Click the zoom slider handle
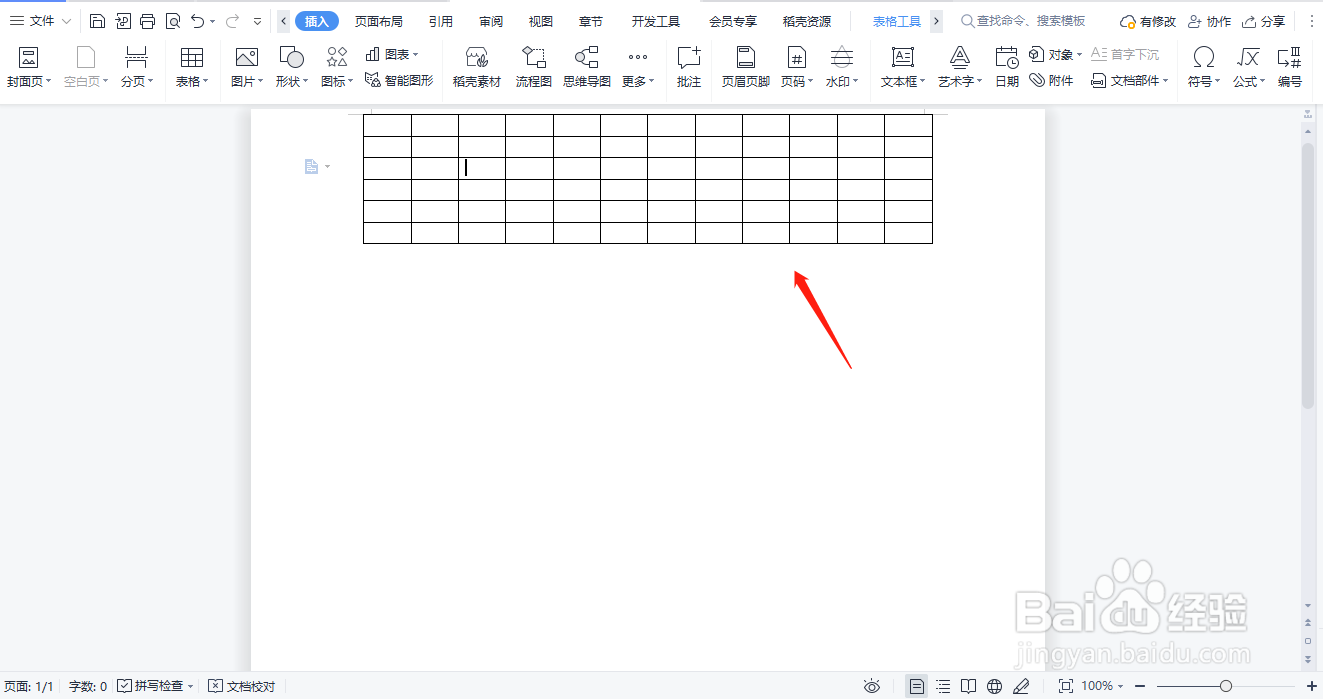Viewport: 1323px width, 699px height. [1226, 686]
